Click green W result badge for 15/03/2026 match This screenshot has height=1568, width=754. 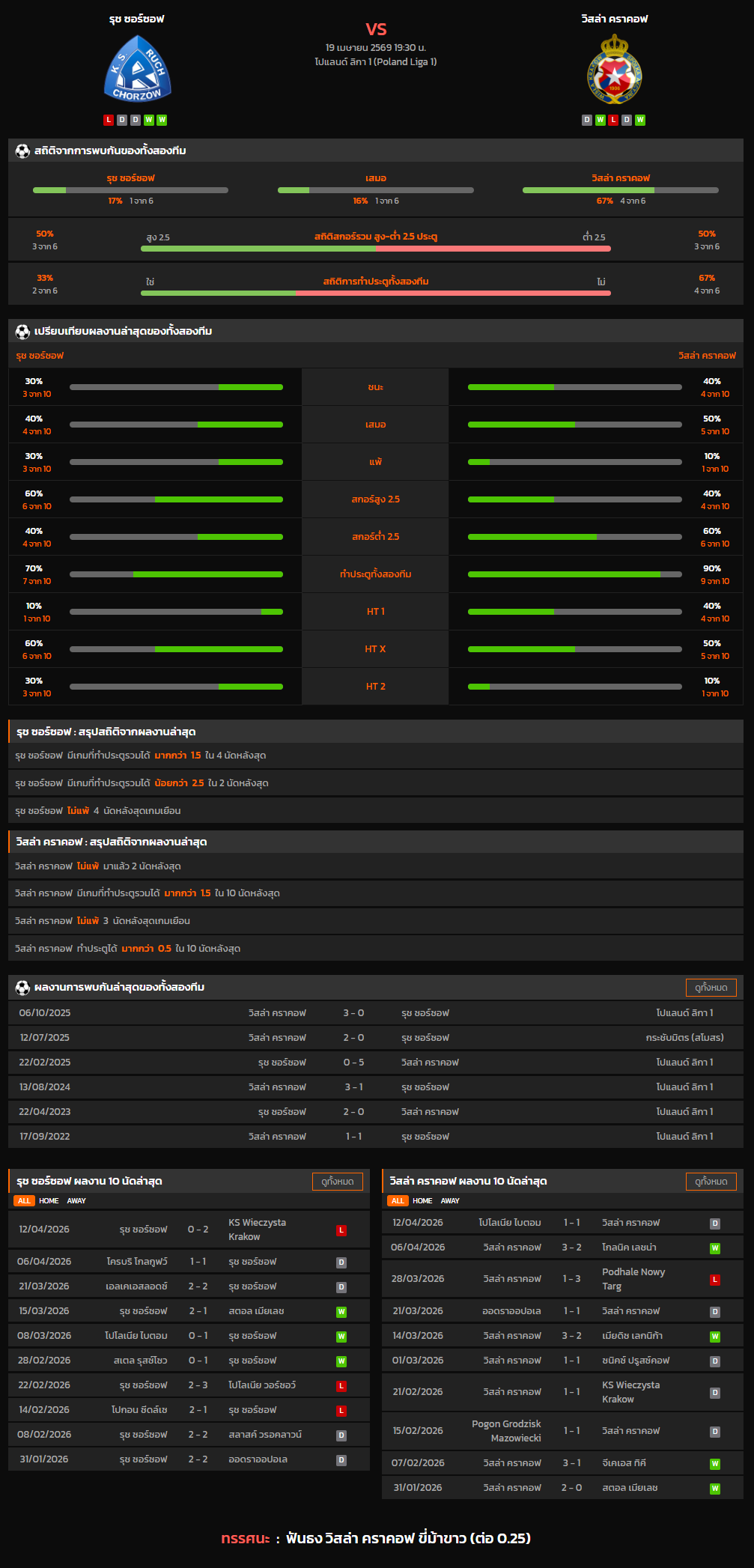(x=341, y=1312)
